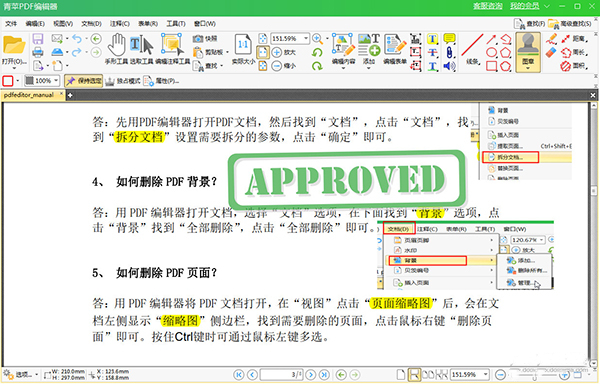
Task: Toggle the single page layout in status bar
Action: click(400, 374)
